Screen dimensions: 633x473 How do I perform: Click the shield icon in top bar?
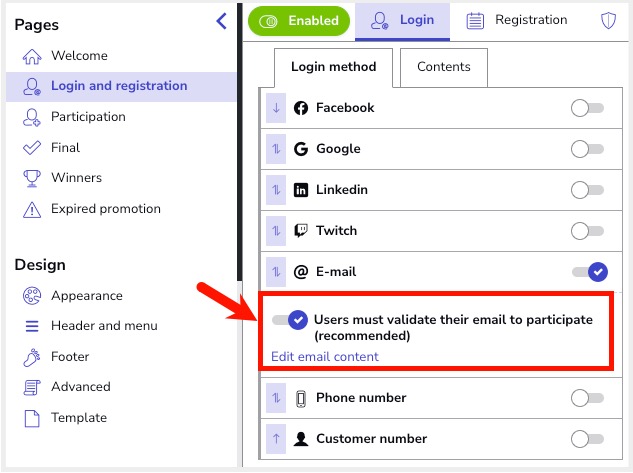608,21
